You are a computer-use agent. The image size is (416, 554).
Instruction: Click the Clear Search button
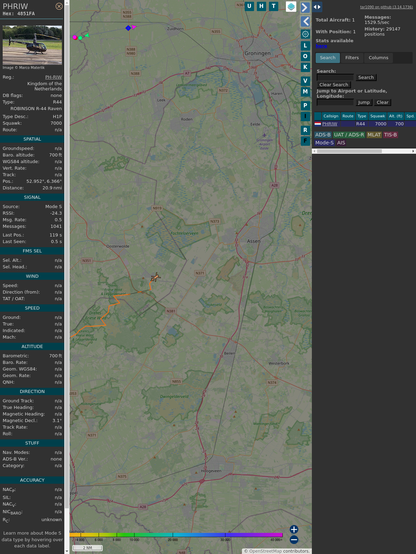pos(334,84)
